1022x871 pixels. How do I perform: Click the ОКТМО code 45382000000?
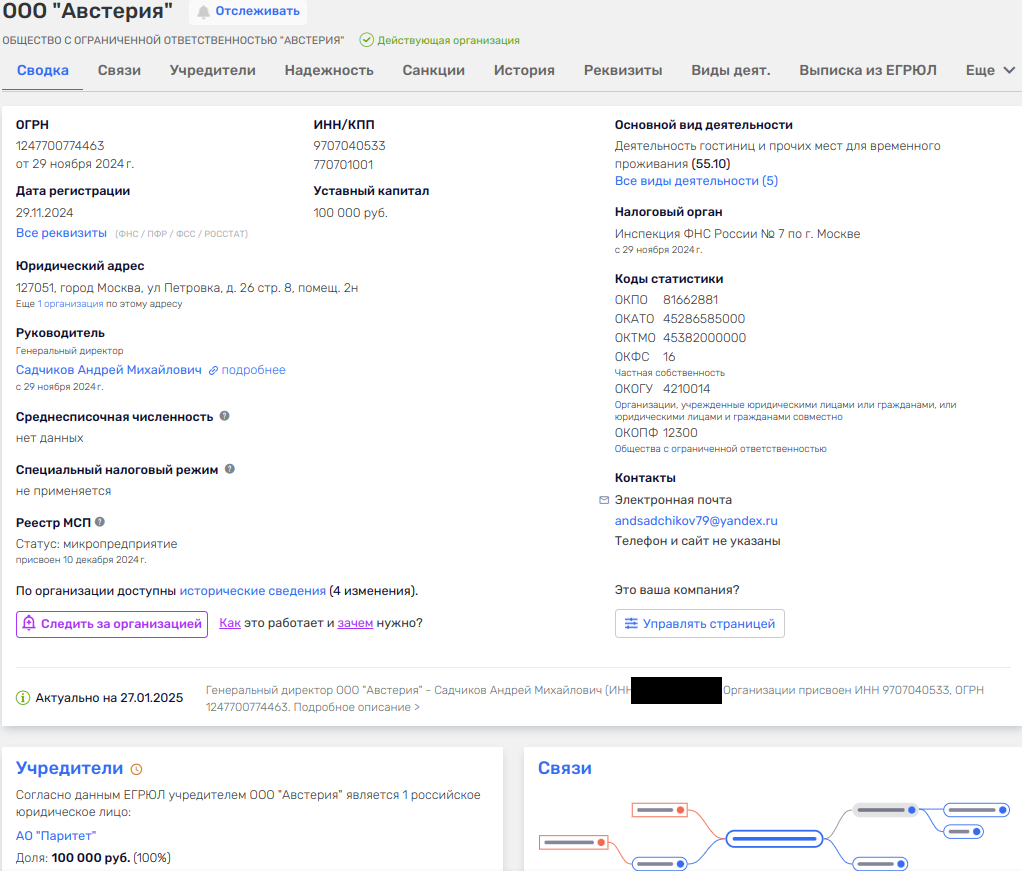705,337
